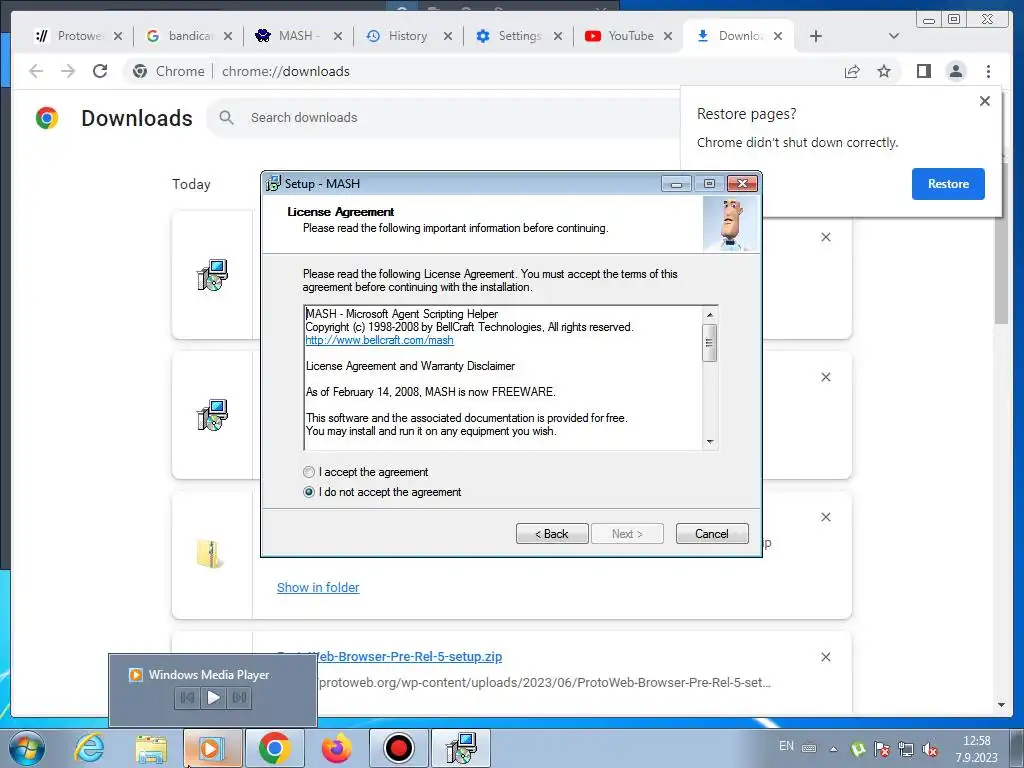Click the muted volume tray icon
This screenshot has height=768, width=1024.
pyautogui.click(x=930, y=749)
